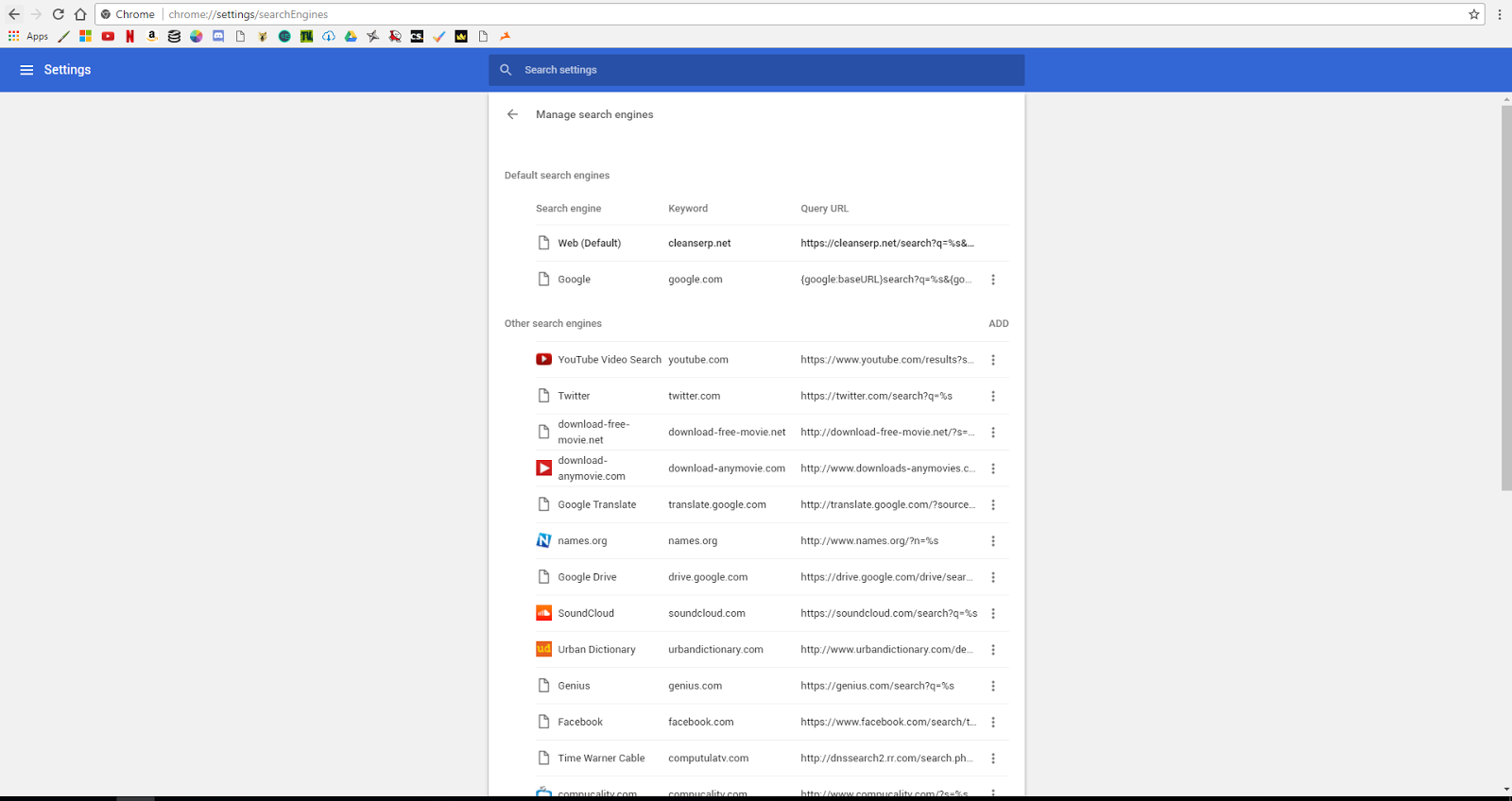Click ADD next to Other search engines
The width and height of the screenshot is (1512, 801).
pos(999,323)
